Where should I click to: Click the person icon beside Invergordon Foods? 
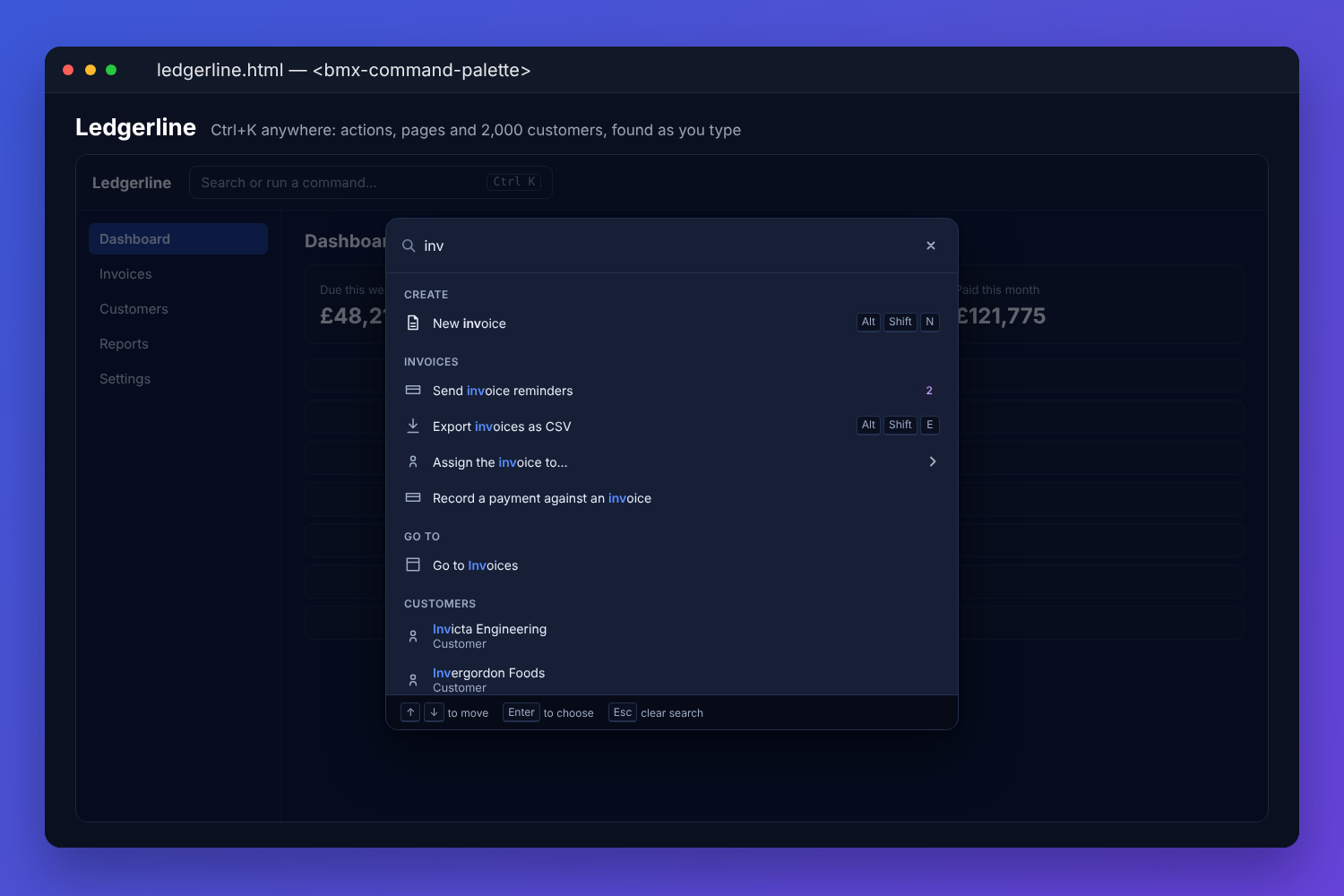413,680
